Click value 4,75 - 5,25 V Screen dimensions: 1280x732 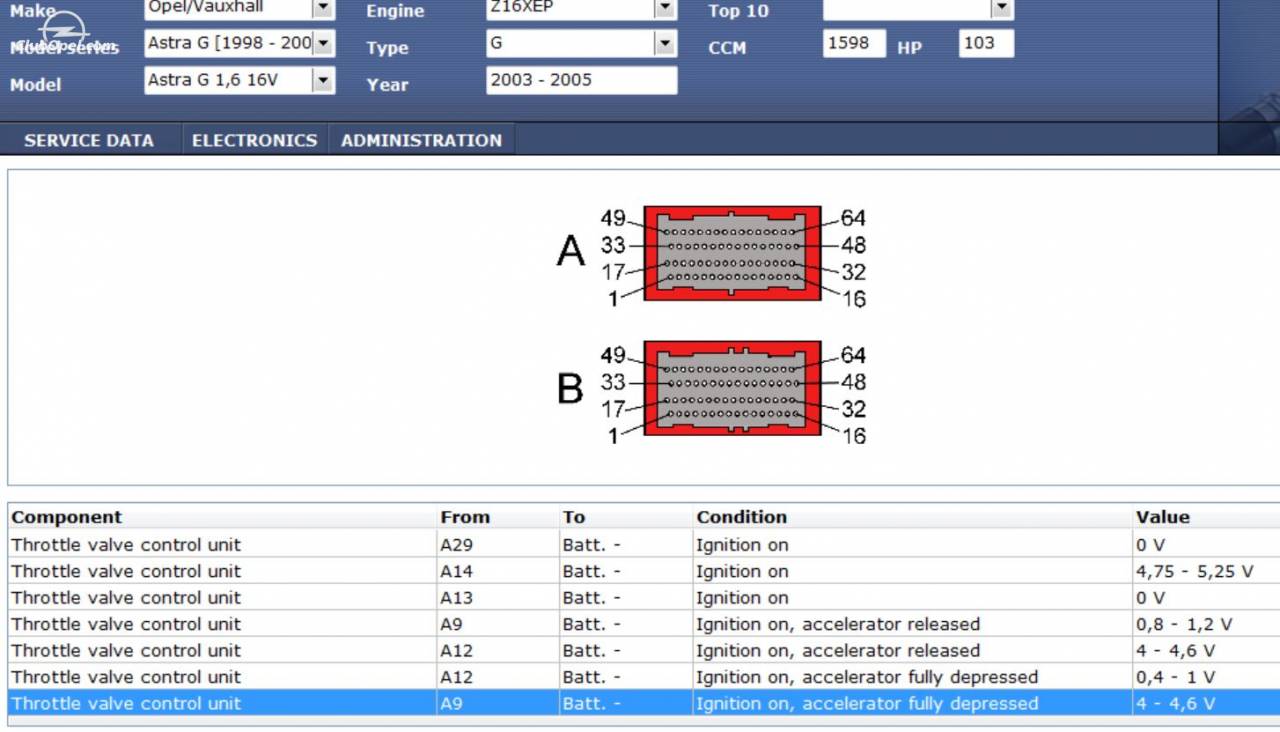point(1194,571)
